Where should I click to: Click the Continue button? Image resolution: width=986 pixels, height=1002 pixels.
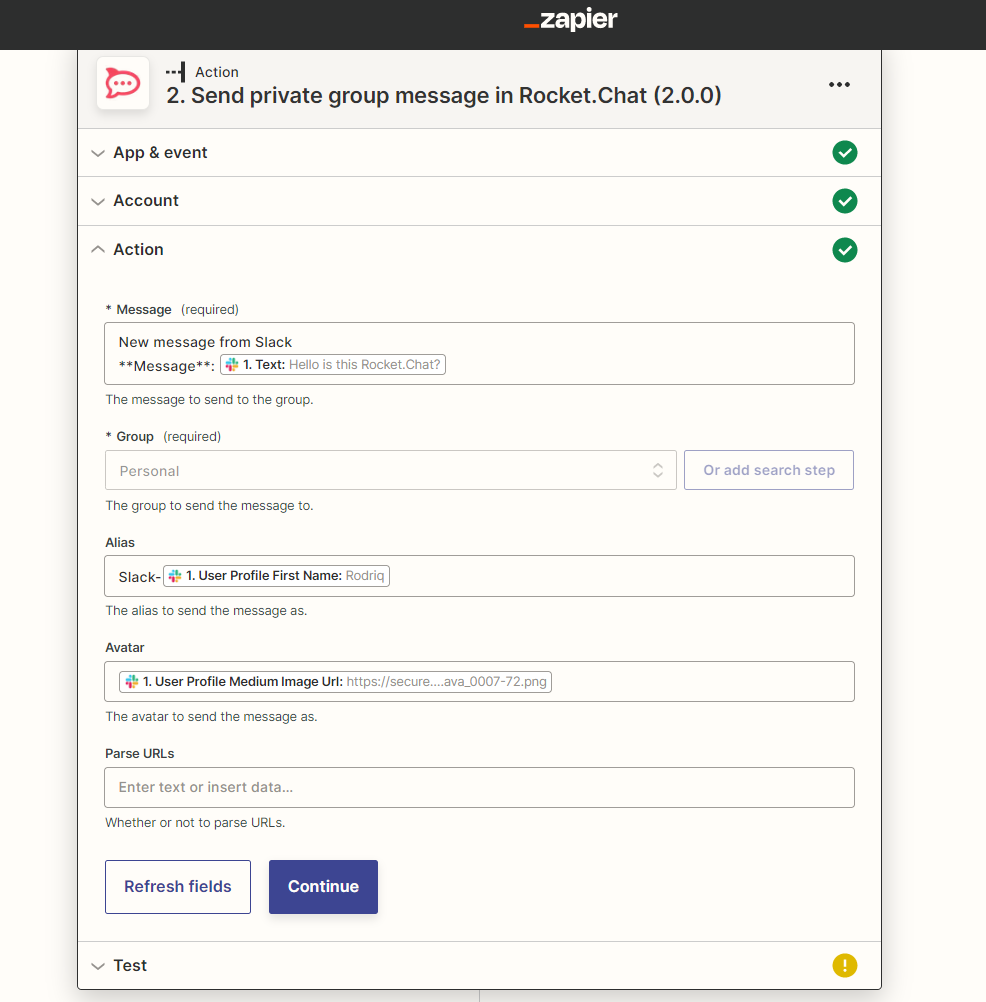[323, 887]
